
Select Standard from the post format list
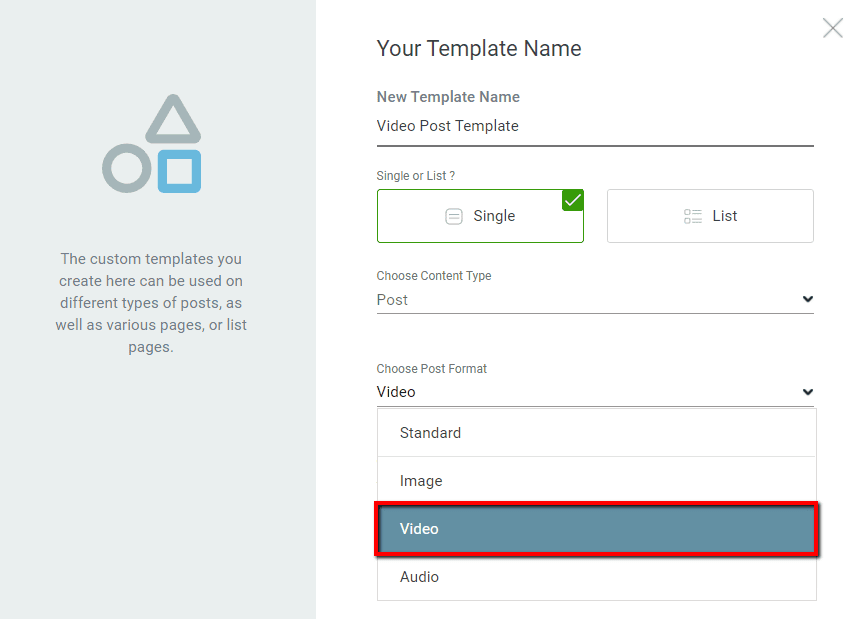click(430, 433)
